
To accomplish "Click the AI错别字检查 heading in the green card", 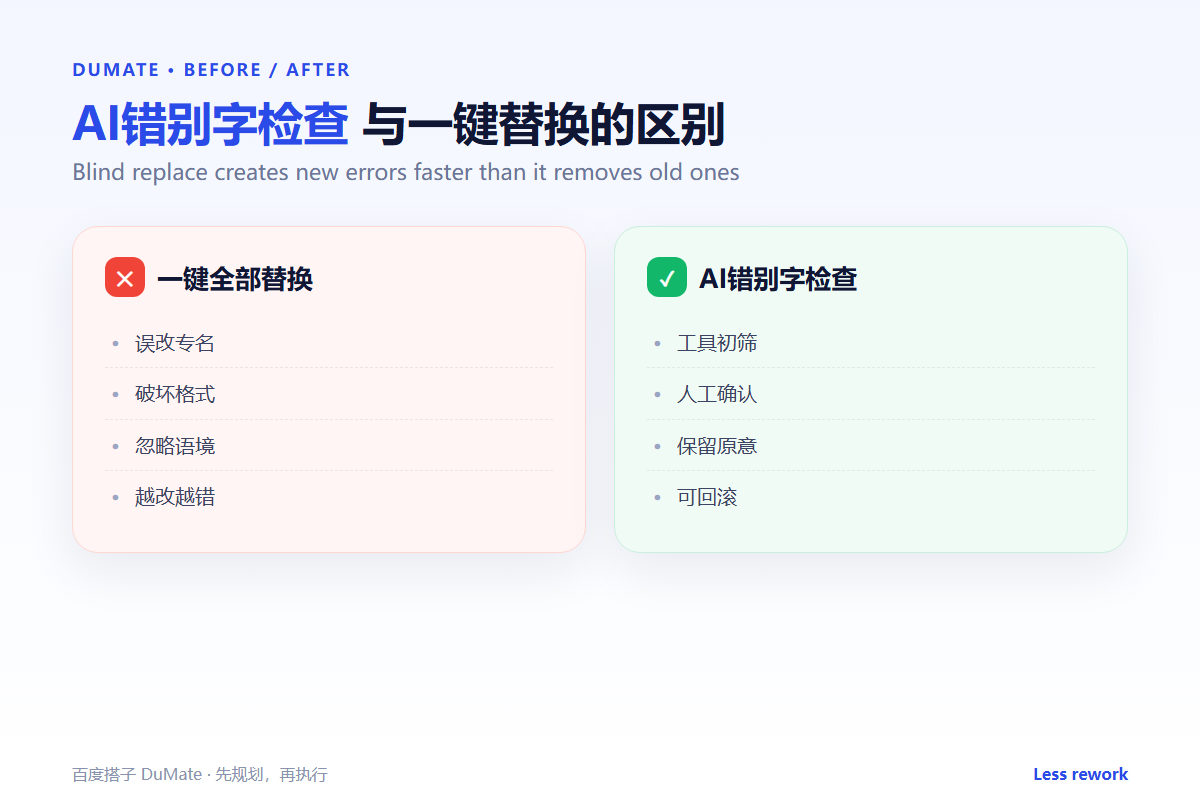I will (x=778, y=279).
